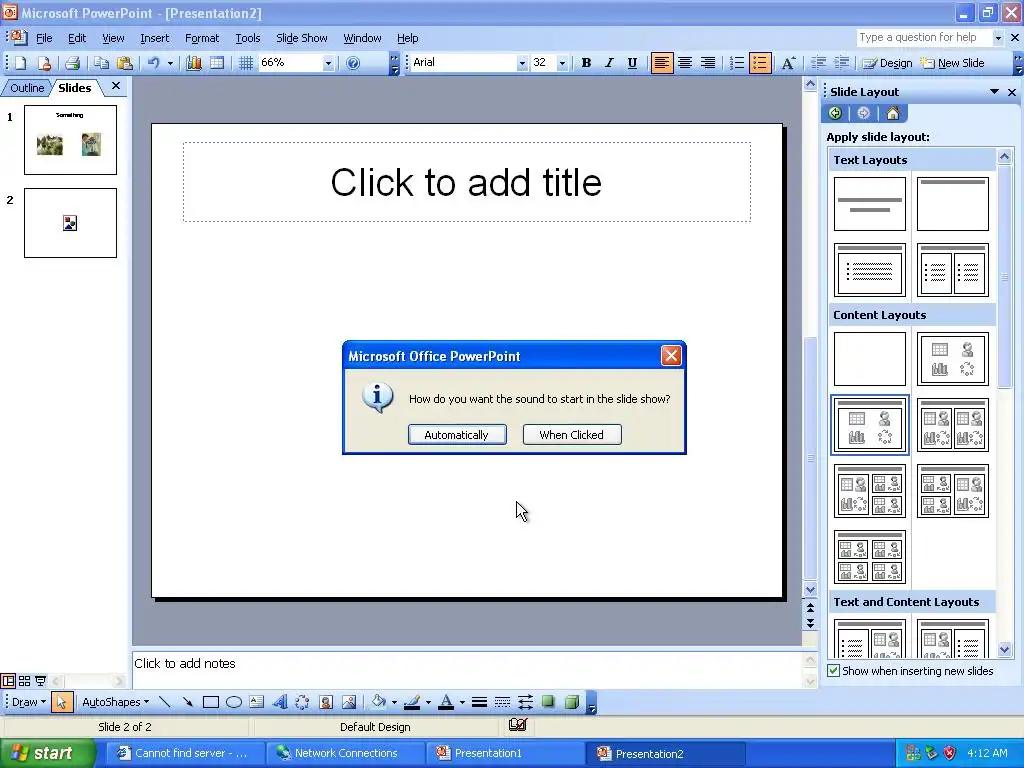The width and height of the screenshot is (1024, 768).
Task: Insert a Text Box from Drawing toolbar
Action: tap(257, 702)
